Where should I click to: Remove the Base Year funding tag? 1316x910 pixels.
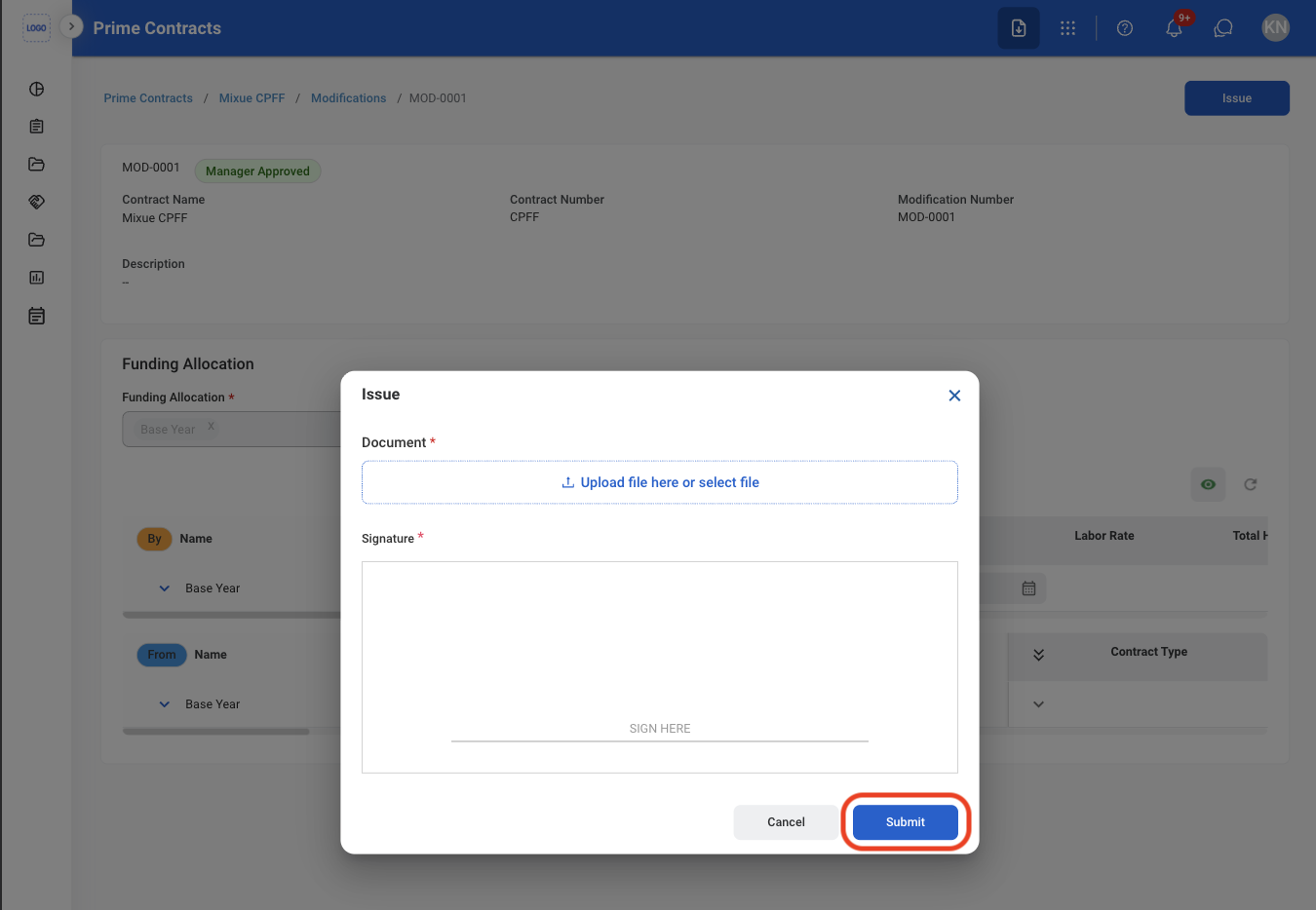tap(211, 427)
